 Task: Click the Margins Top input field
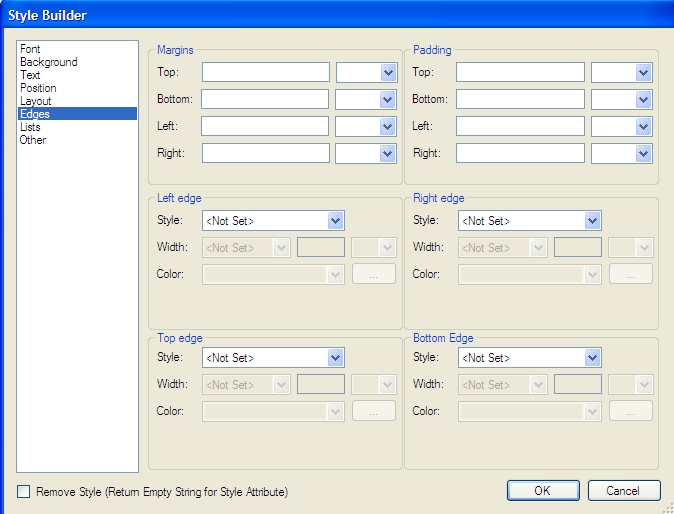point(265,72)
